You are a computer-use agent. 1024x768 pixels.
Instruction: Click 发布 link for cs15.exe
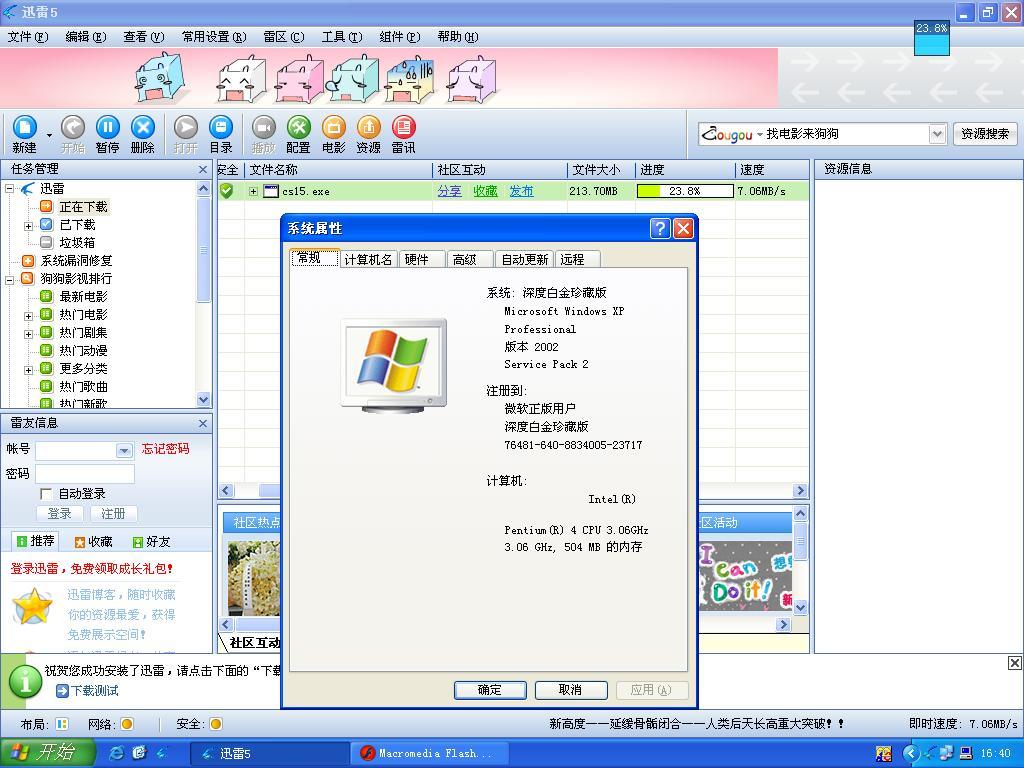pos(521,191)
